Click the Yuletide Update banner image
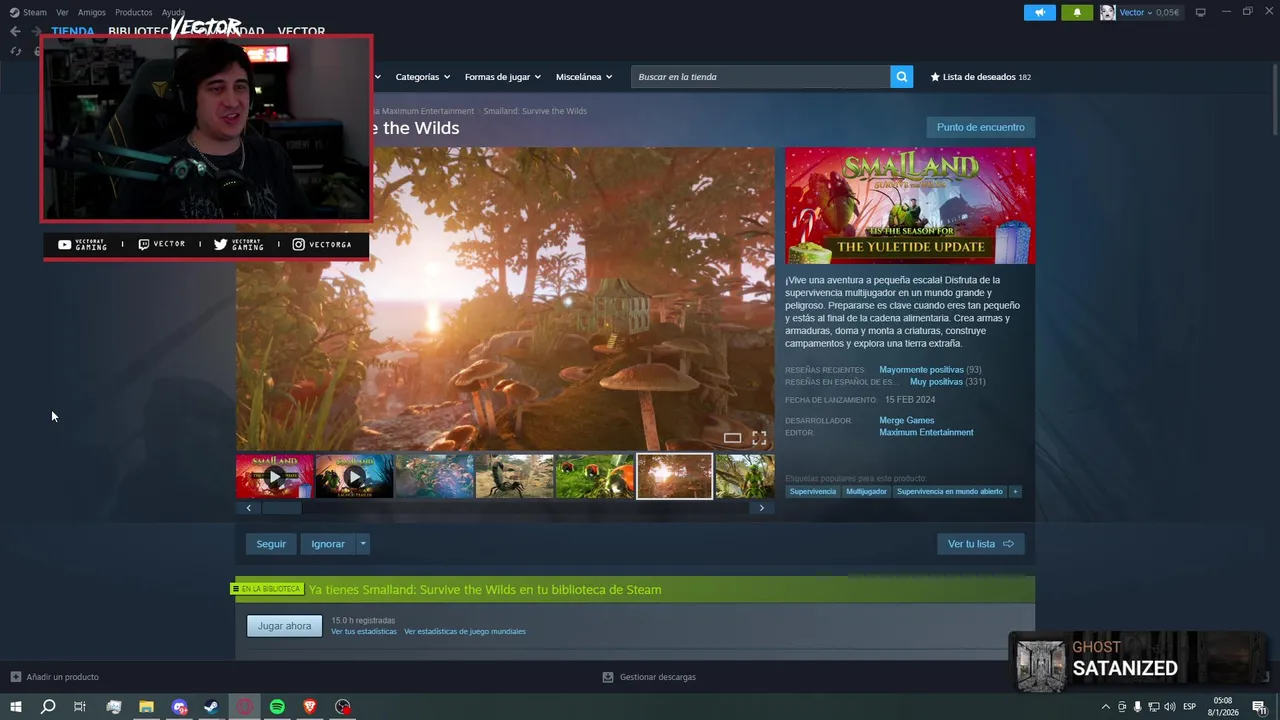This screenshot has width=1280, height=720. pos(910,206)
